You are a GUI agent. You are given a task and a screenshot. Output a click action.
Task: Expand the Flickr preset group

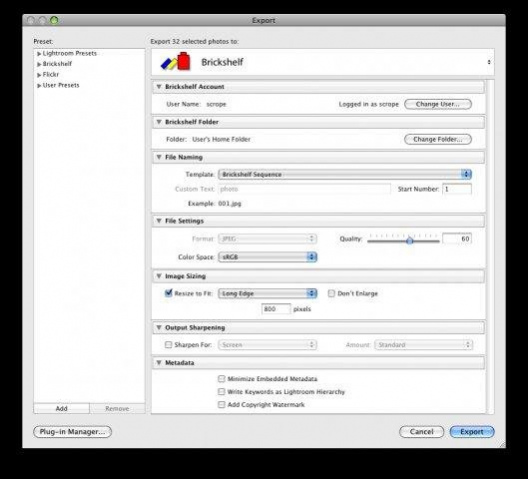tap(39, 75)
